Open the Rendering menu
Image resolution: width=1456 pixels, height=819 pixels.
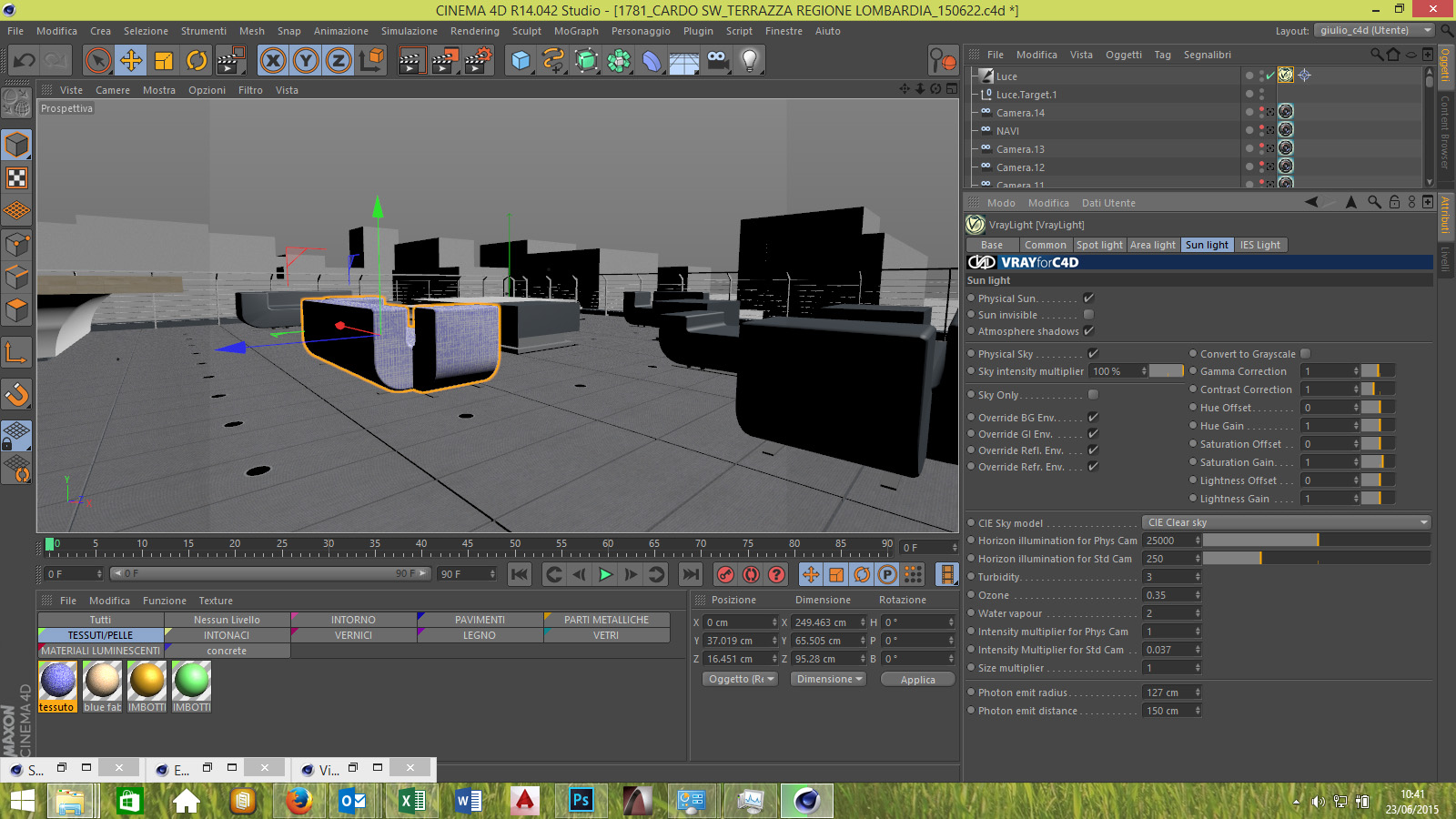[x=474, y=31]
